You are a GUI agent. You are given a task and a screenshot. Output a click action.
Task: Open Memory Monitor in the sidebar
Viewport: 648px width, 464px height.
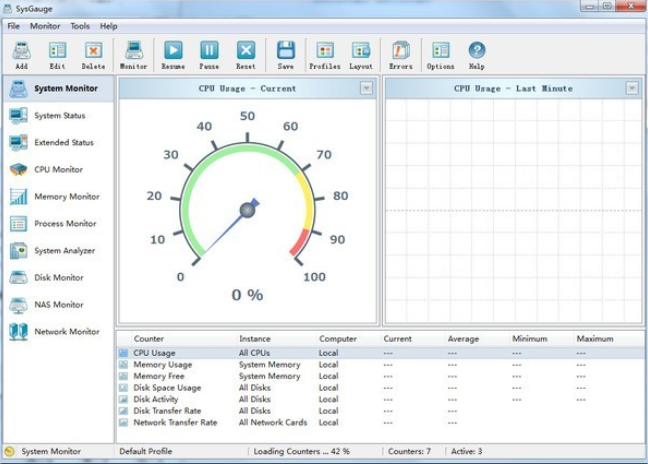point(59,197)
